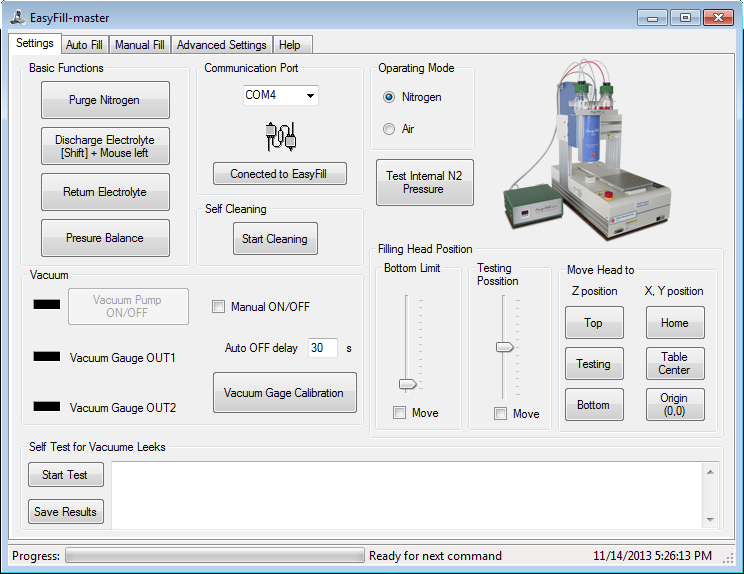Click the EasyFill app icon in title bar
The width and height of the screenshot is (744, 574).
(18, 18)
